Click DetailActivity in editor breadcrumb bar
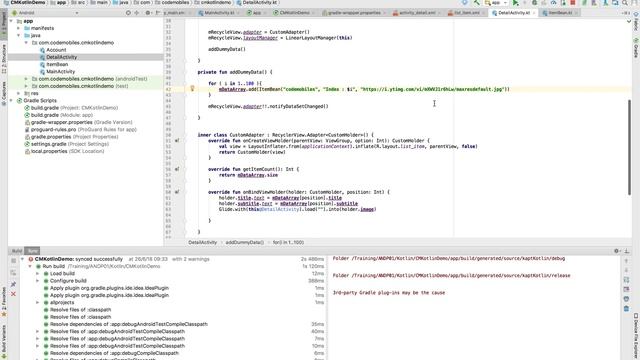 pos(202,242)
